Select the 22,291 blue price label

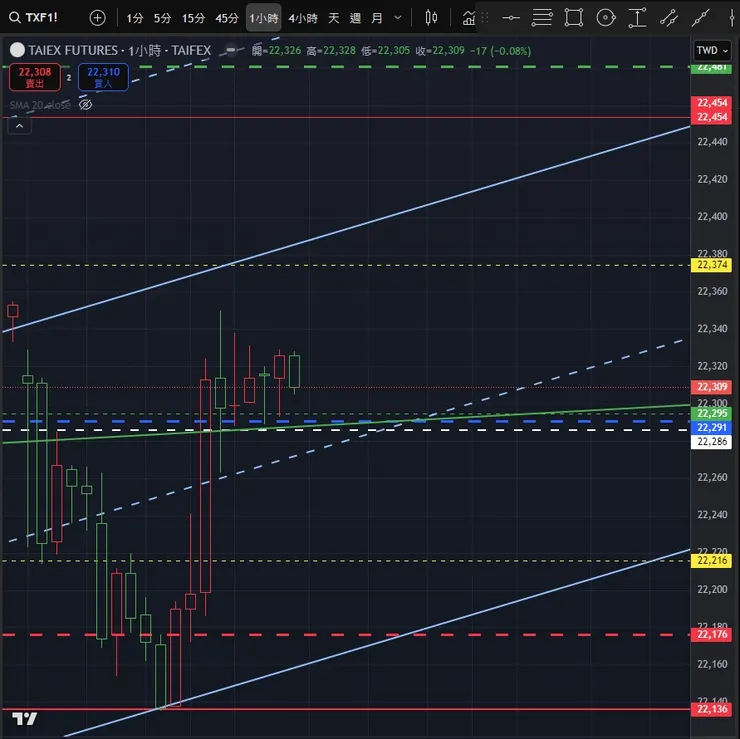pyautogui.click(x=712, y=428)
